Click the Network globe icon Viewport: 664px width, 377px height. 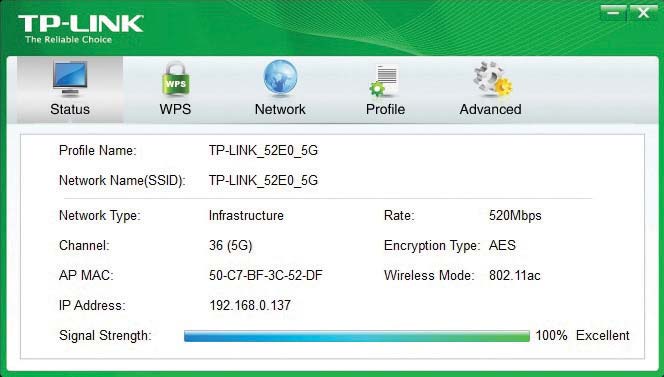pos(280,78)
